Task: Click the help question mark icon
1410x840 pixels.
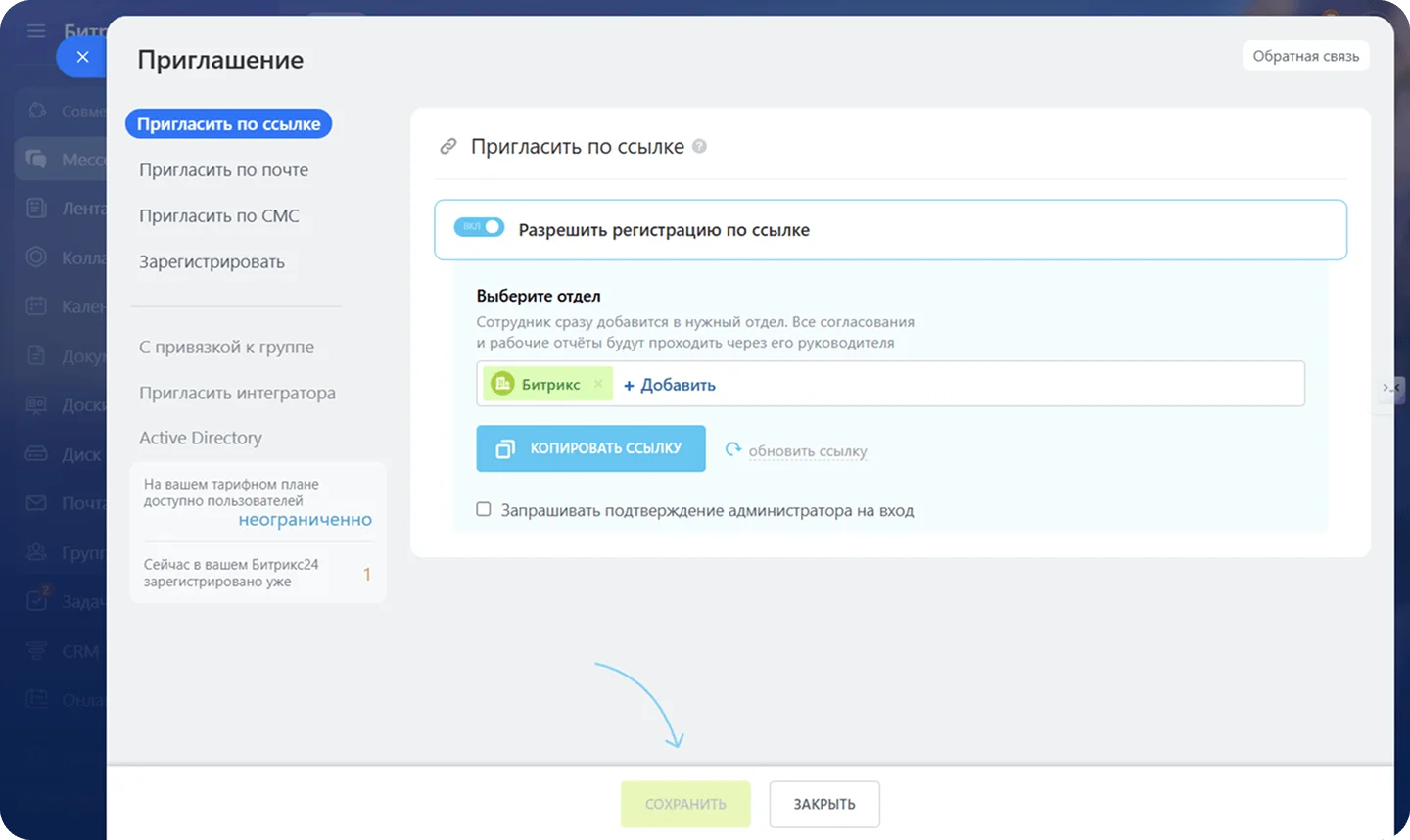Action: 699,146
